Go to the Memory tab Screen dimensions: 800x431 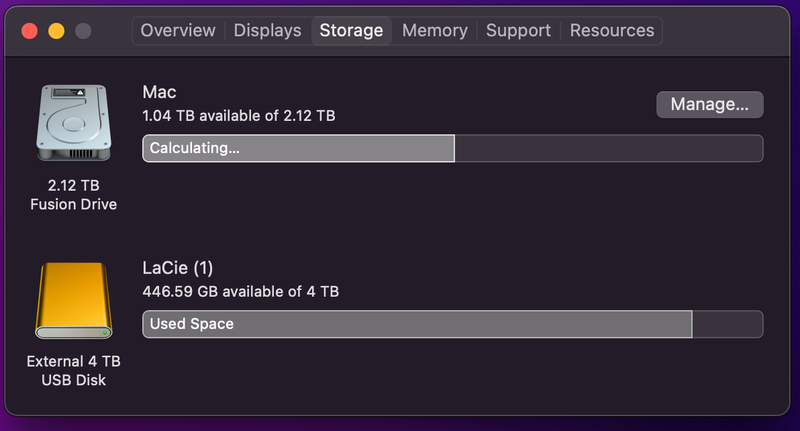pos(435,30)
